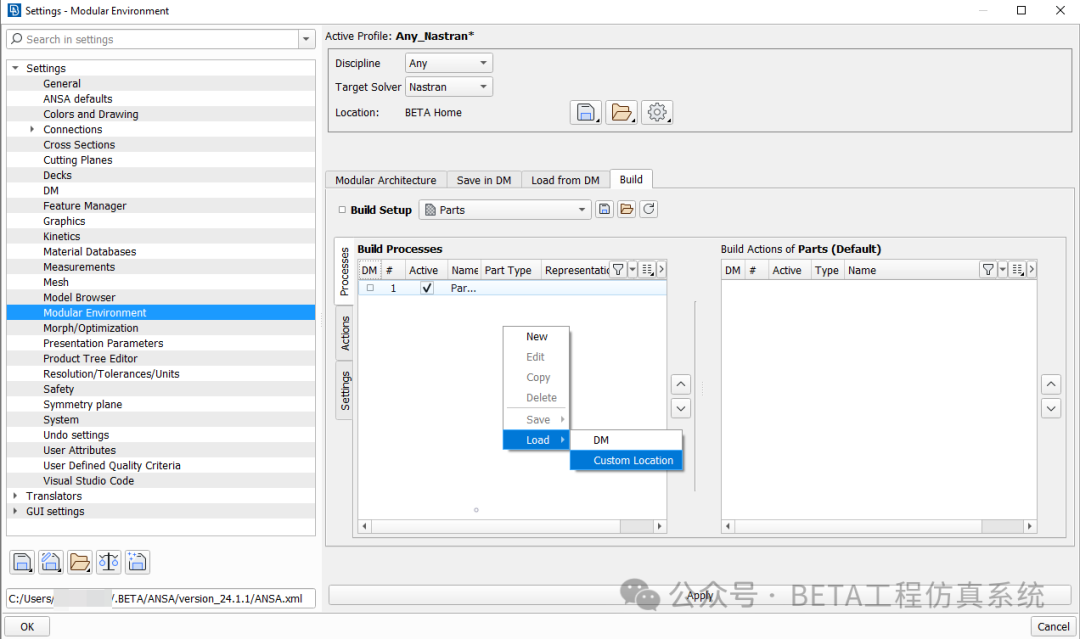Expand the Connections tree node

coord(32,129)
